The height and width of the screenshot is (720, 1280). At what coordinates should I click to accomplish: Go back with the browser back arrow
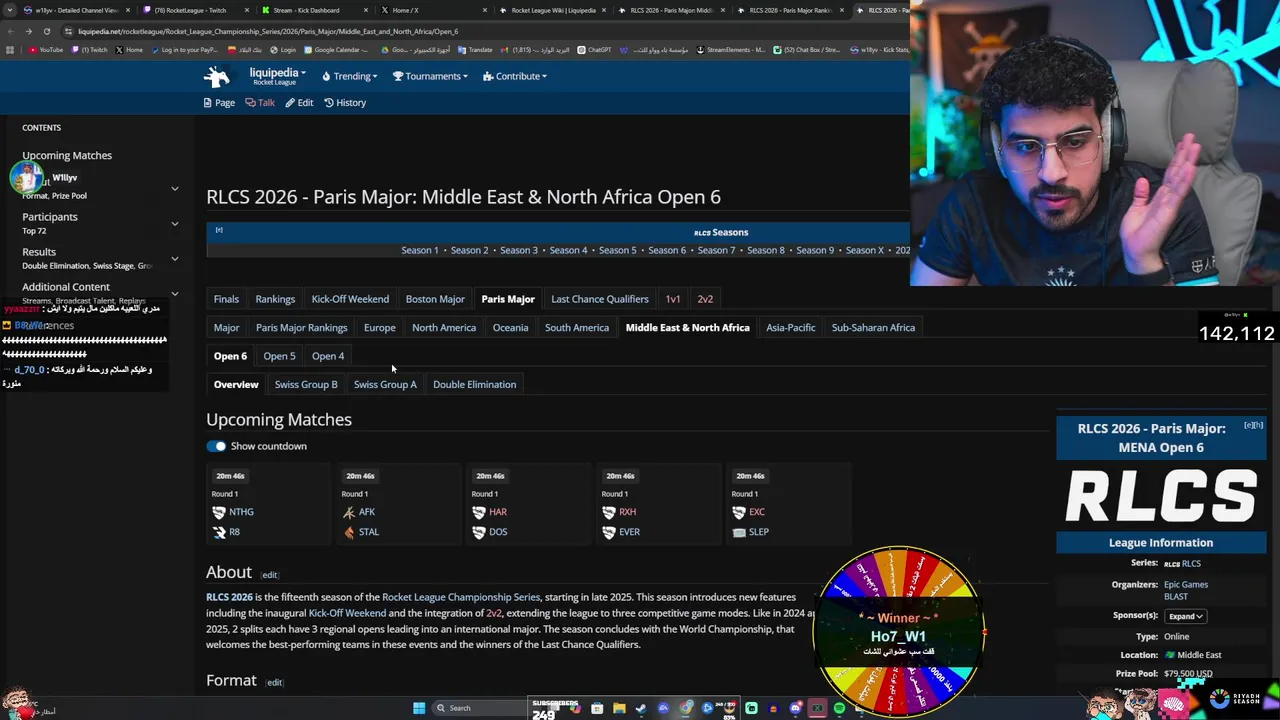tap(10, 31)
